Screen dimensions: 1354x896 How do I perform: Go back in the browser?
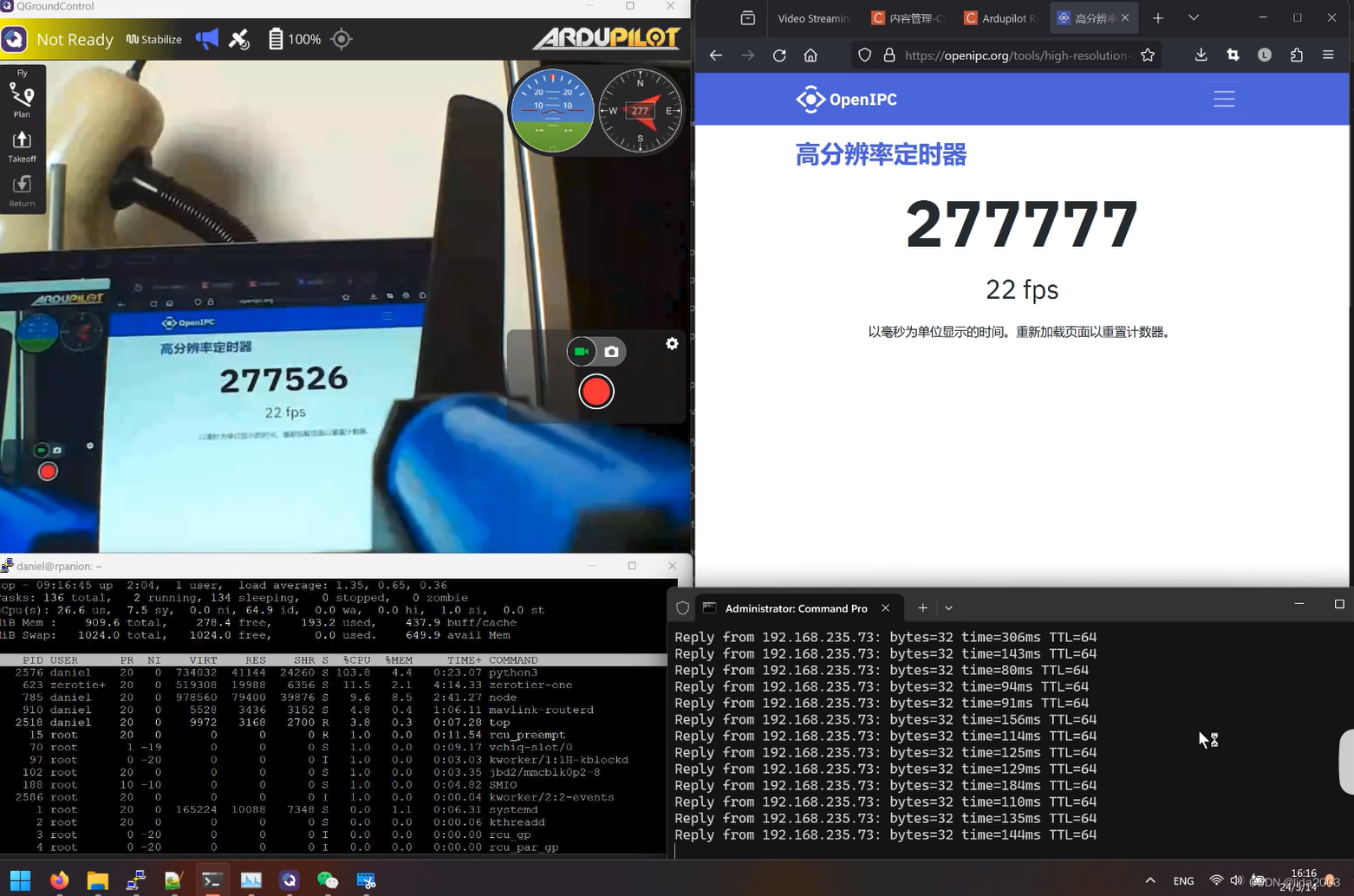click(715, 55)
